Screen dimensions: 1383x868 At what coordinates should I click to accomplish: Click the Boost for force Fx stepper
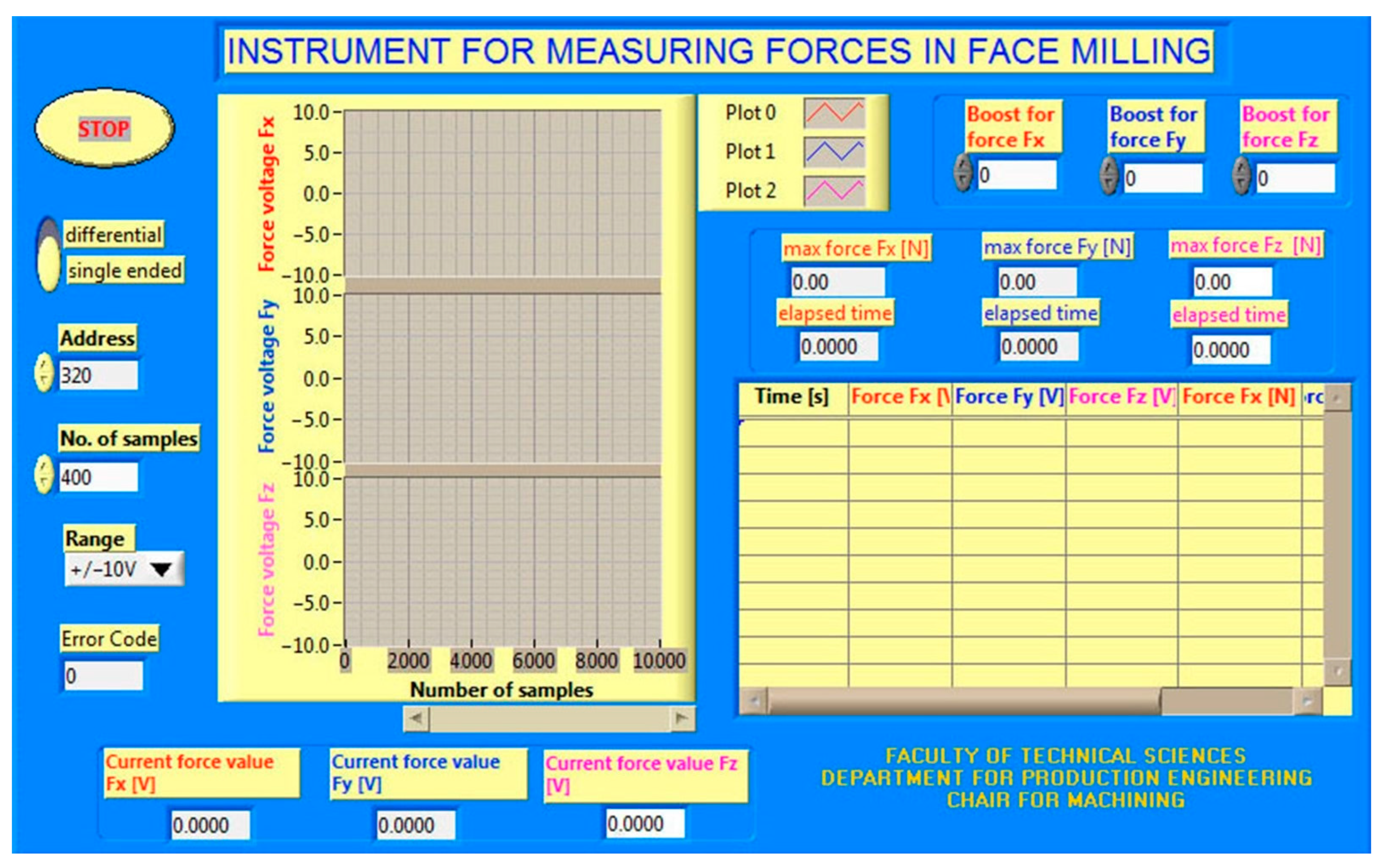pos(963,173)
